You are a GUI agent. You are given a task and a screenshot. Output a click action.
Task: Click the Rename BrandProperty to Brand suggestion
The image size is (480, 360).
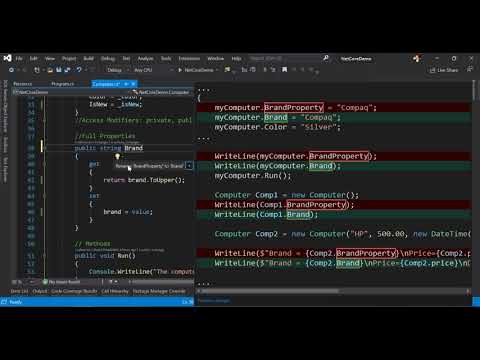(149, 166)
